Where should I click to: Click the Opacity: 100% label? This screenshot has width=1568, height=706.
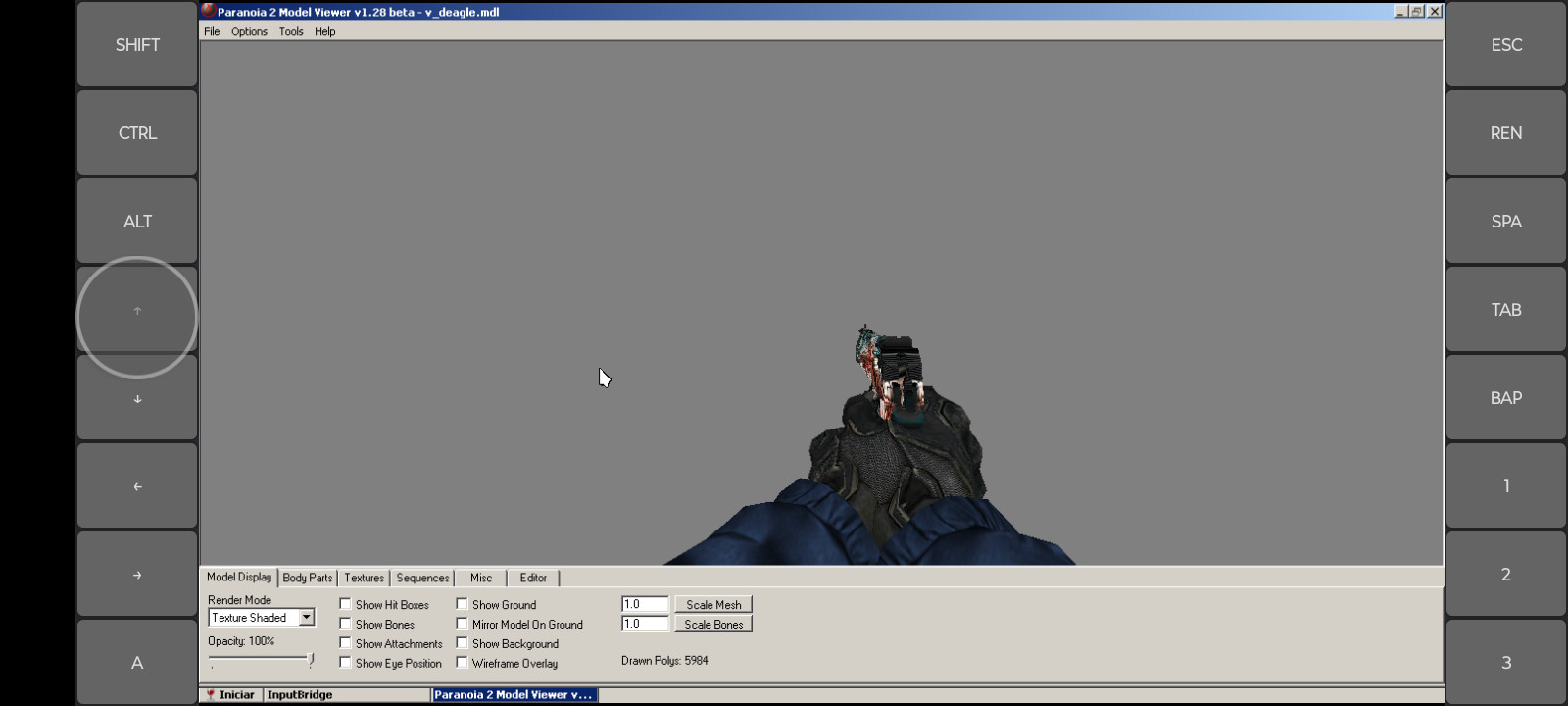tap(241, 641)
